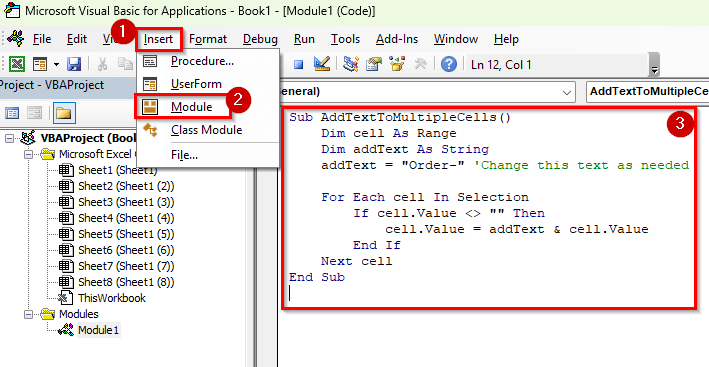Select Sheet2 (Sheet1 (2)) tree item

pyautogui.click(x=126, y=186)
